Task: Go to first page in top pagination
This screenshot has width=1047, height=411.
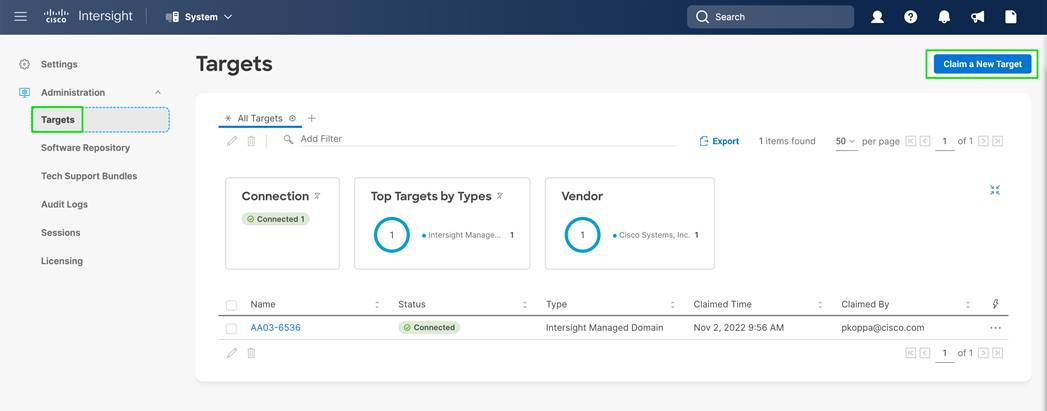Action: 911,141
